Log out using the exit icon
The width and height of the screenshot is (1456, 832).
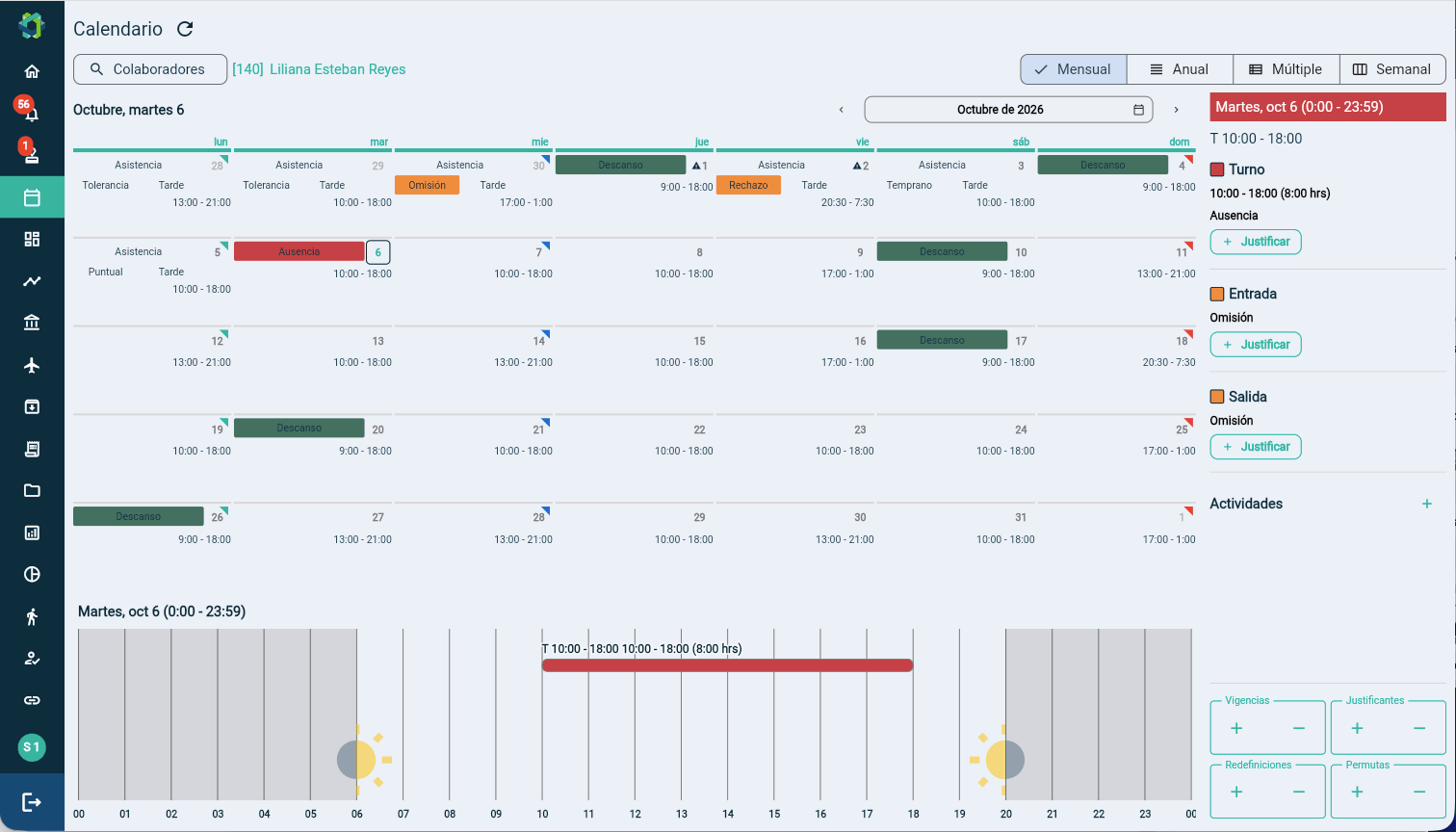coord(32,801)
